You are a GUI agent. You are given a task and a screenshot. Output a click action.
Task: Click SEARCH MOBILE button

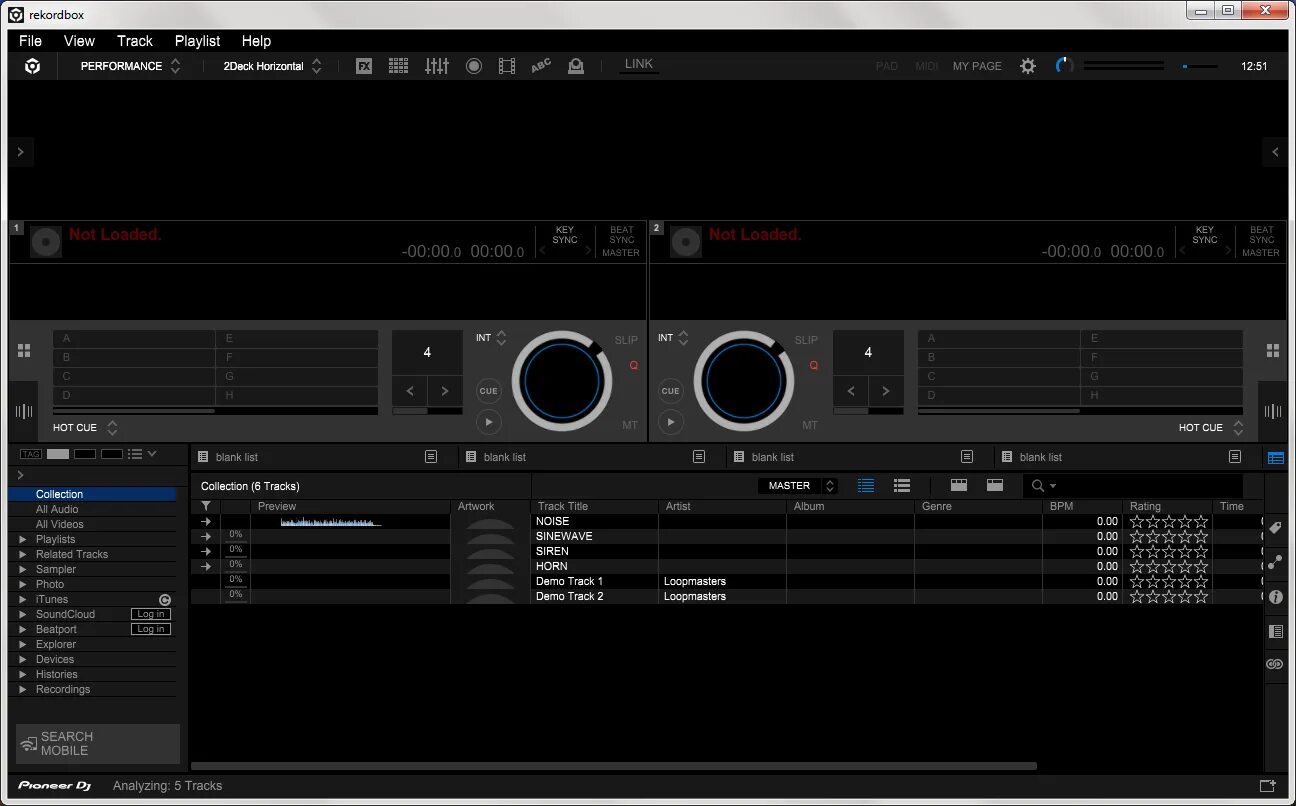coord(98,744)
